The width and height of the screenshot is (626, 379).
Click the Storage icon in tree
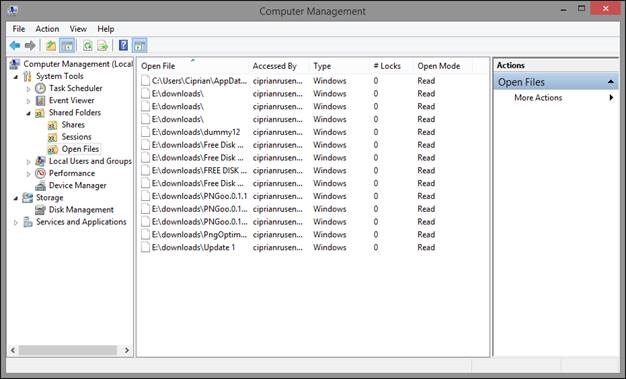pos(28,198)
